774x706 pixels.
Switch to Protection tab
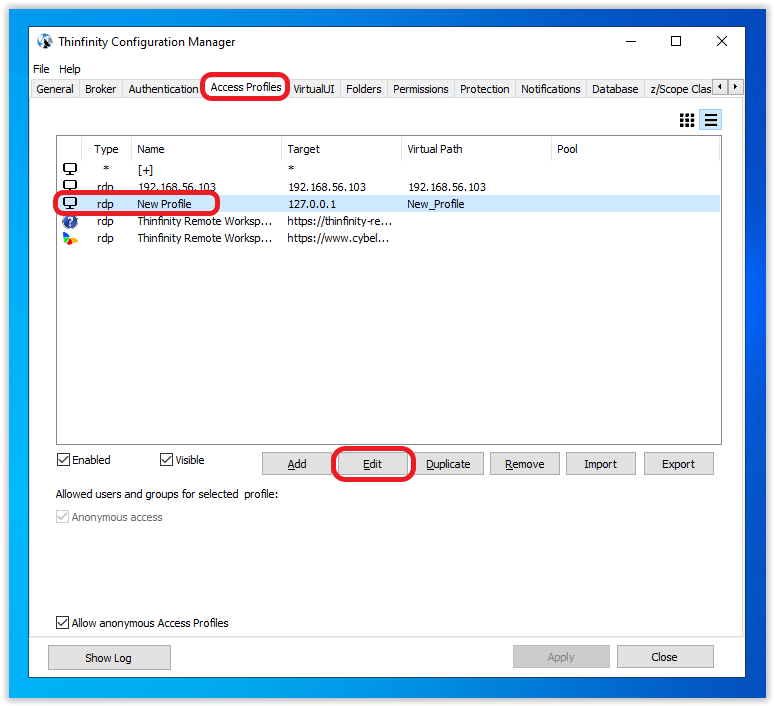[485, 89]
